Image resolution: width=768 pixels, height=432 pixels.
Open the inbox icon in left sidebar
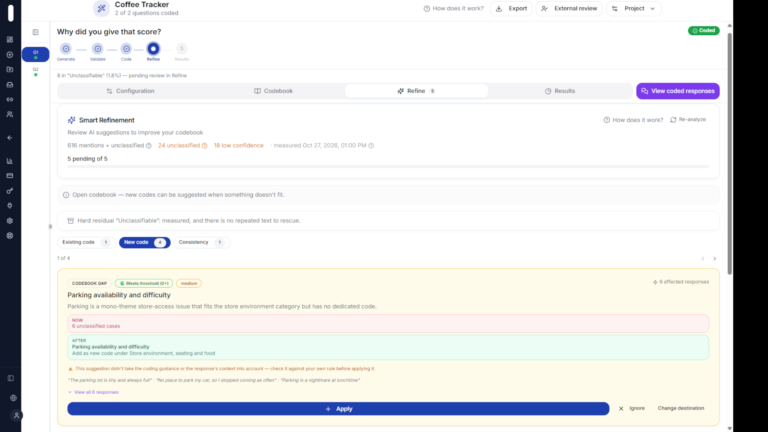pos(10,85)
